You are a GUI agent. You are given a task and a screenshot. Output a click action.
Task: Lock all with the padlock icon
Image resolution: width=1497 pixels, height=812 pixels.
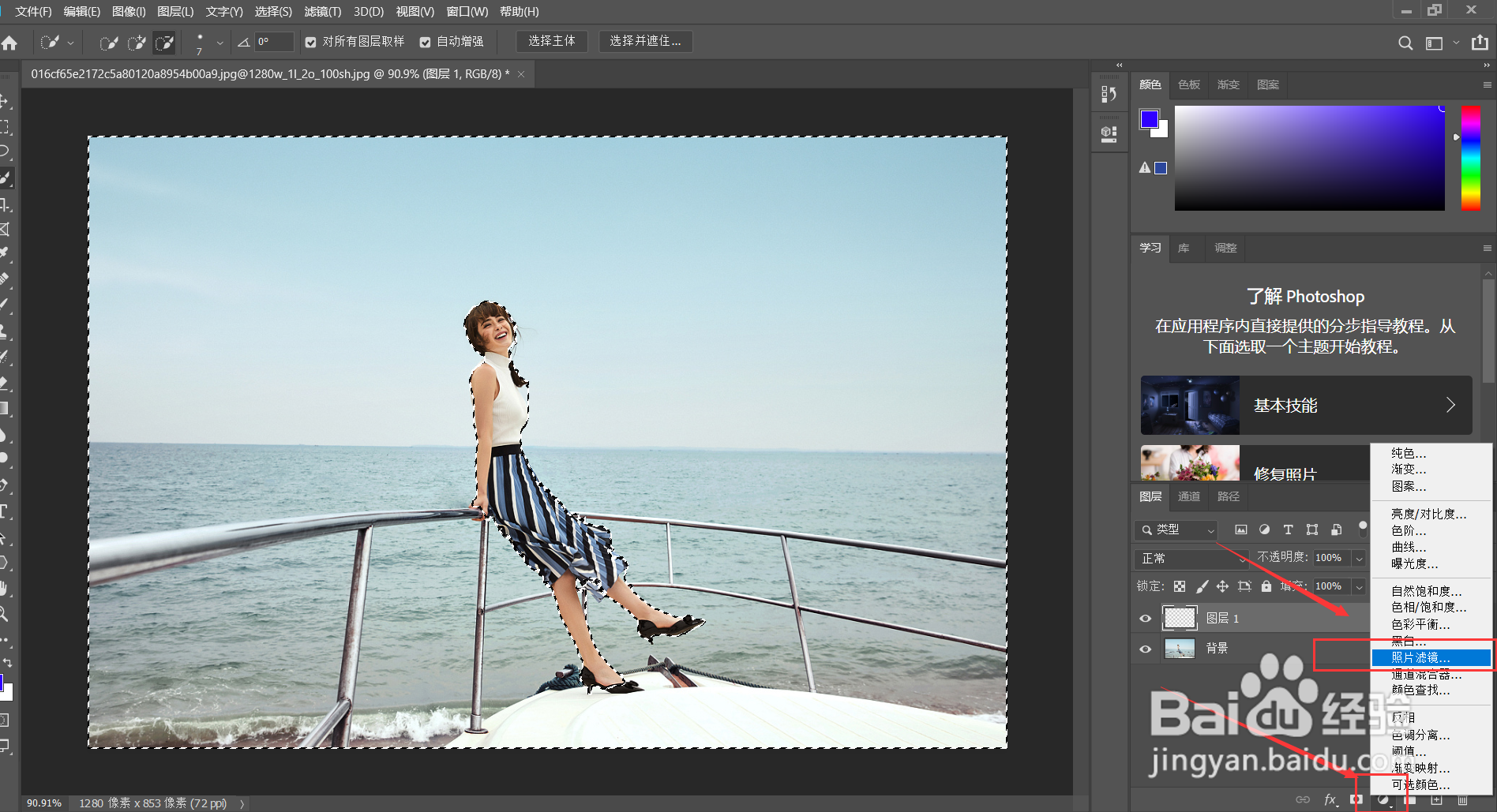[x=1266, y=586]
